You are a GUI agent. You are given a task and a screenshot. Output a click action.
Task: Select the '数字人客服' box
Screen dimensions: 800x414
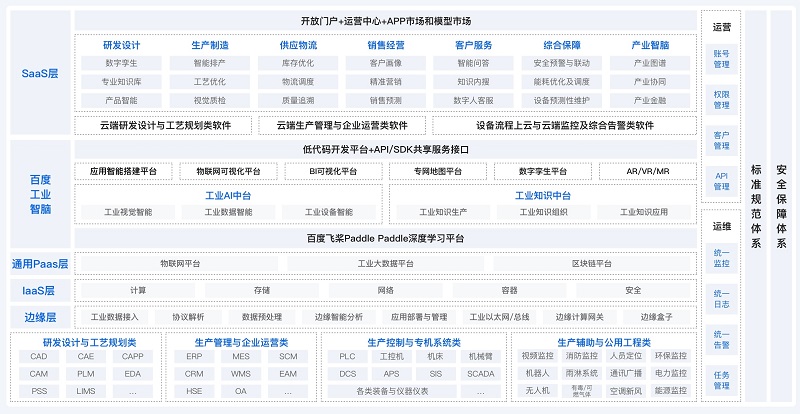[x=473, y=101]
